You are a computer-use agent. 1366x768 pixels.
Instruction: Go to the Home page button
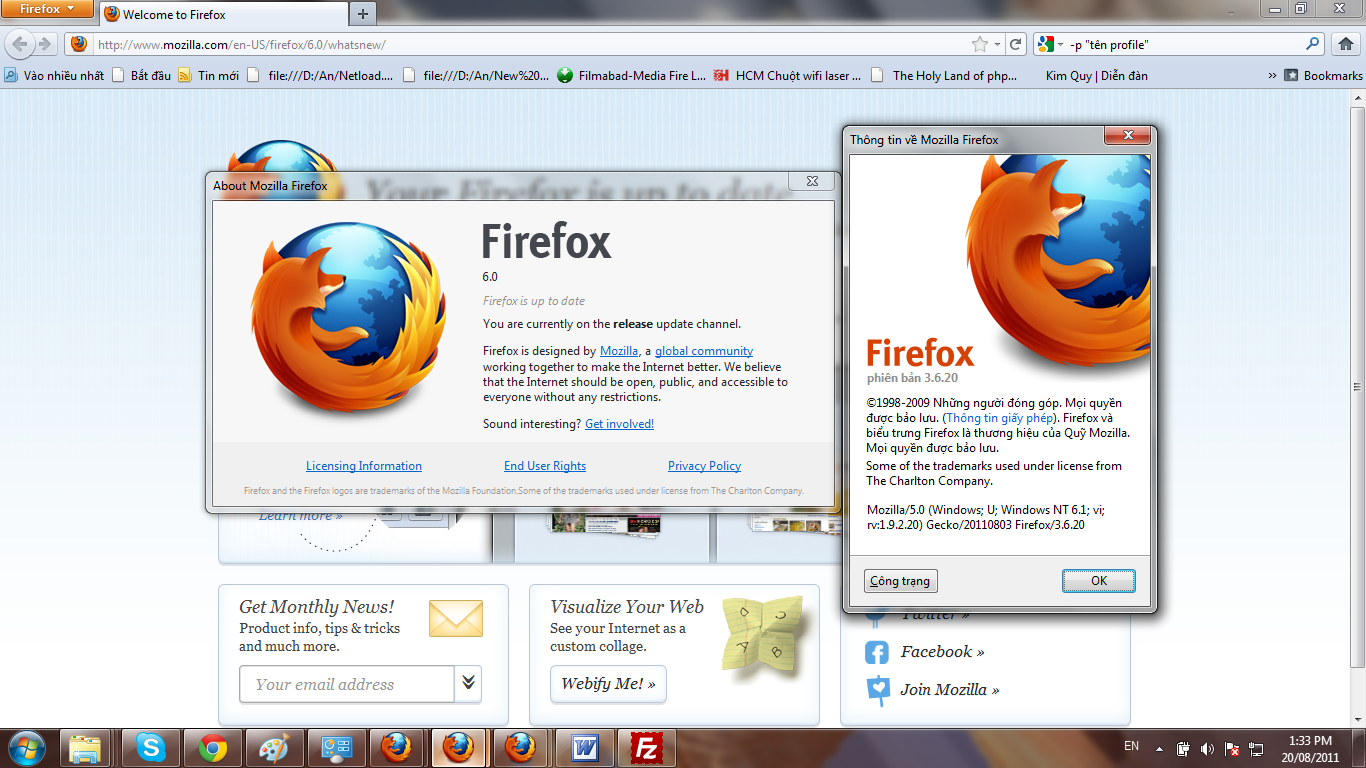coord(1345,44)
